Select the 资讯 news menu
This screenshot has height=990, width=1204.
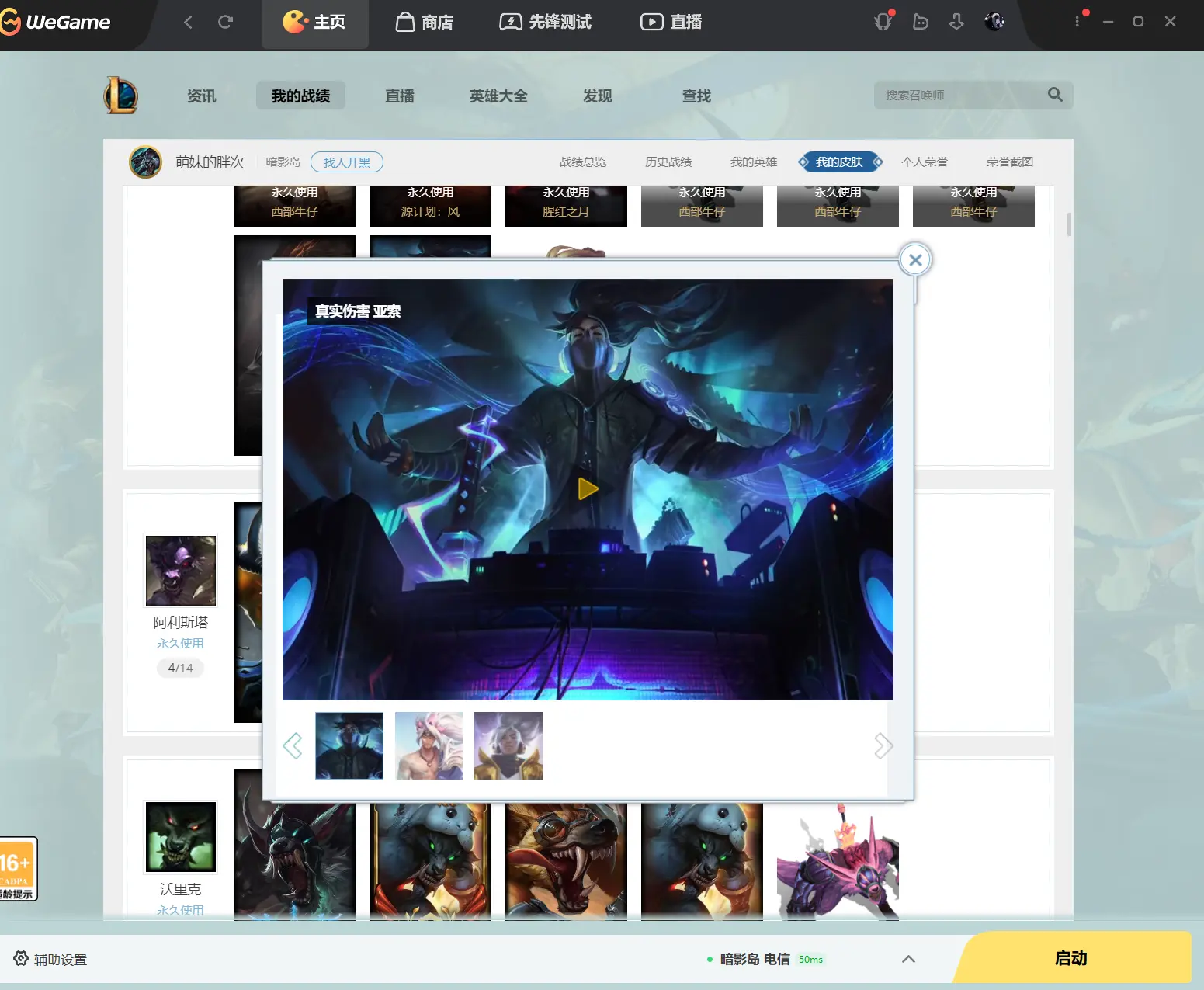point(202,96)
